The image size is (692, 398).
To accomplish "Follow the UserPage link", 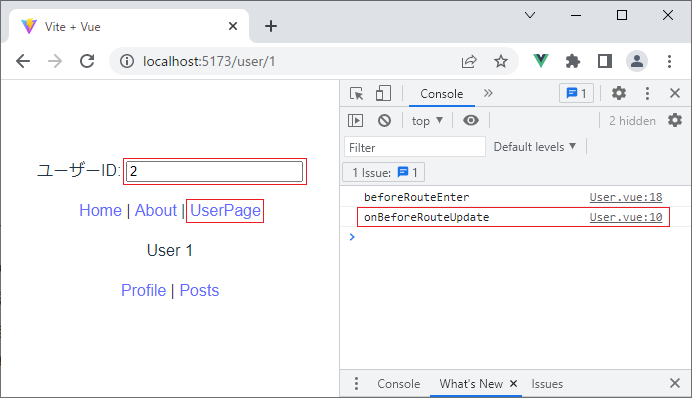I will point(225,211).
